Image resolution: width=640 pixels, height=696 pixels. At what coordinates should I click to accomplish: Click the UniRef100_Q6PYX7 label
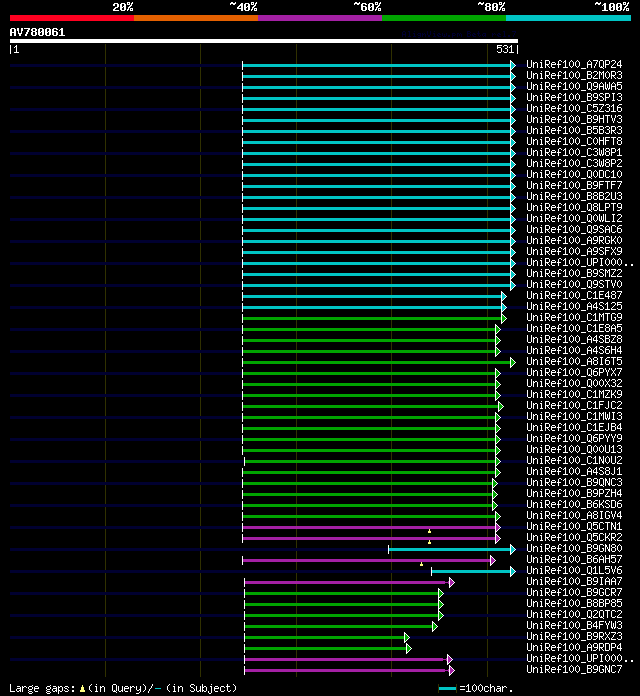(x=574, y=372)
